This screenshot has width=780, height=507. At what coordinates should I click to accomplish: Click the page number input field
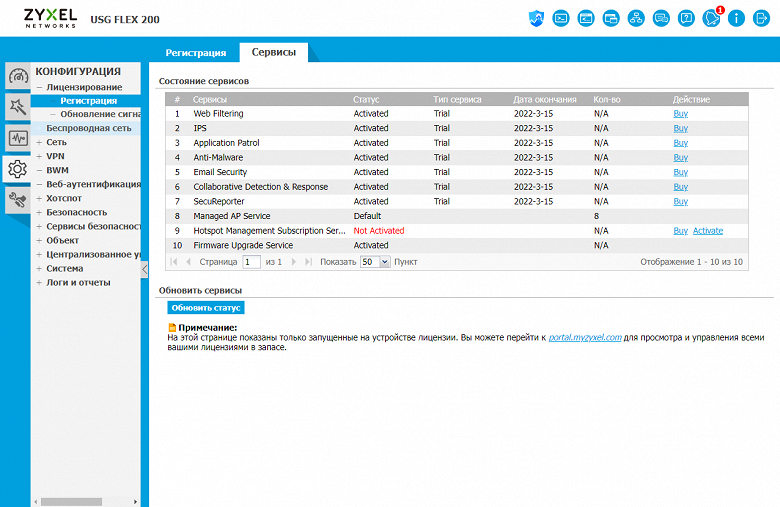coord(251,262)
